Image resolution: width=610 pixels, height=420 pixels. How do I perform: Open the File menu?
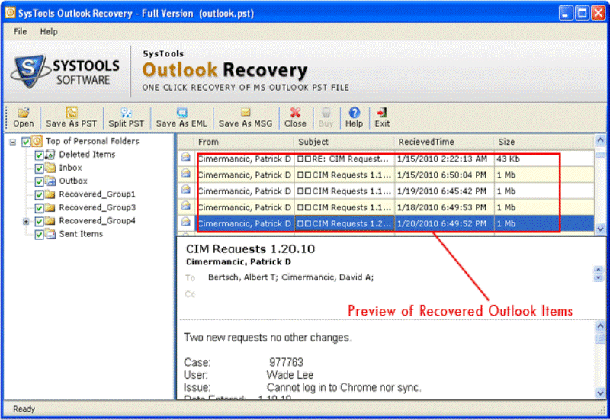pyautogui.click(x=20, y=32)
